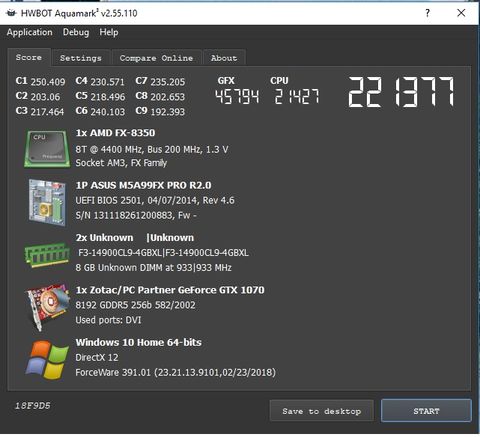Image resolution: width=480 pixels, height=437 pixels.
Task: Start the benchmark with START button
Action: [x=426, y=411]
